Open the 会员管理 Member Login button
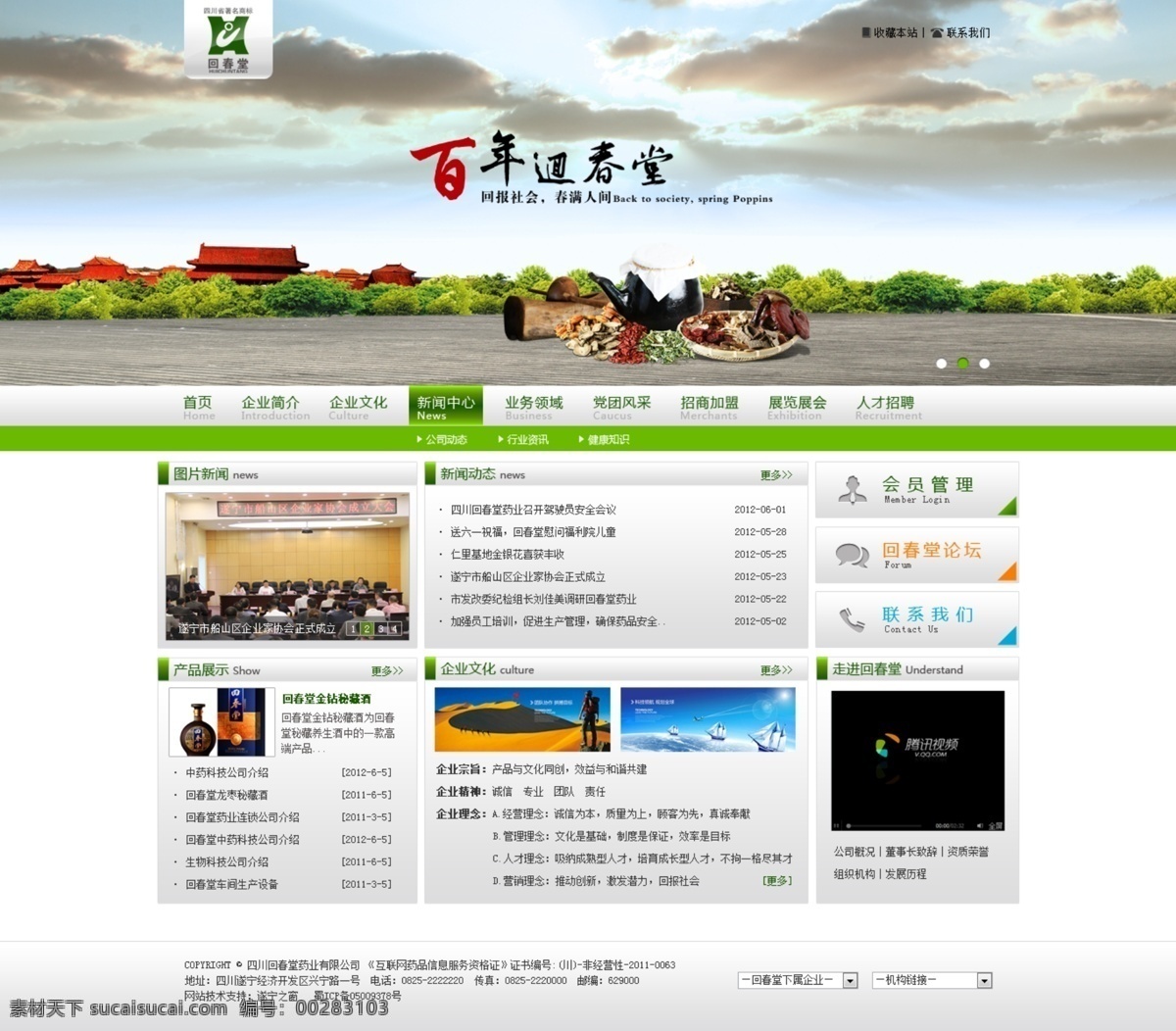This screenshot has height=1031, width=1176. point(917,490)
